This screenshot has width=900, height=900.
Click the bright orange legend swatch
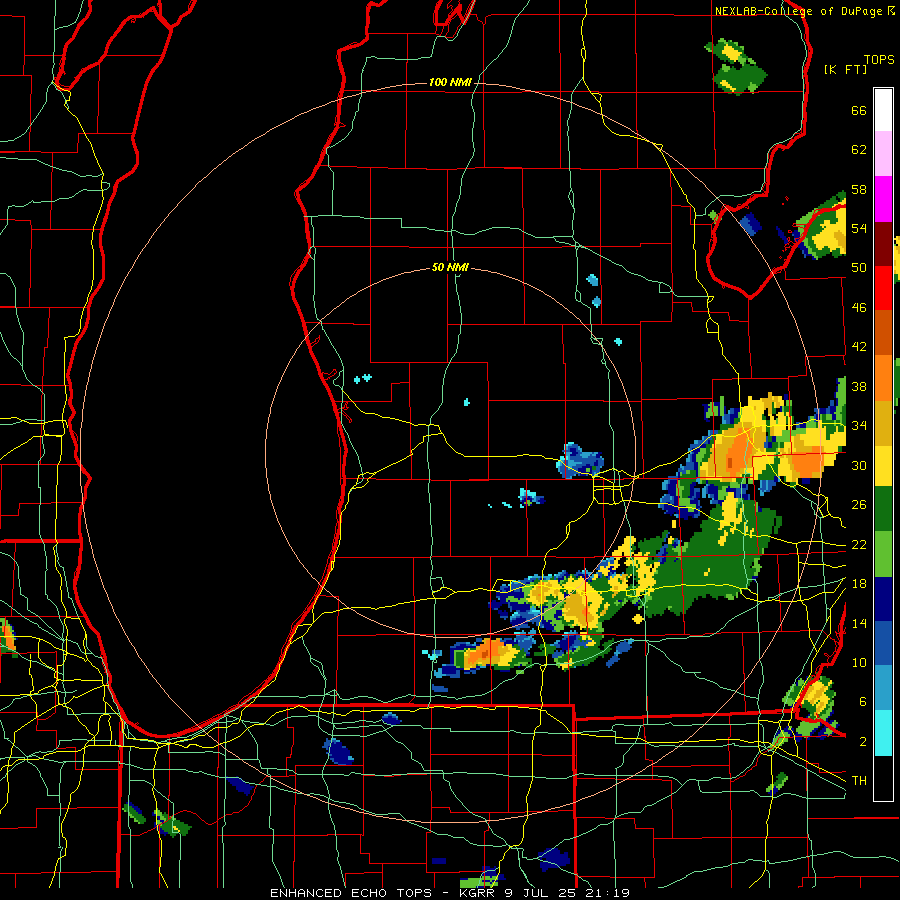point(883,378)
